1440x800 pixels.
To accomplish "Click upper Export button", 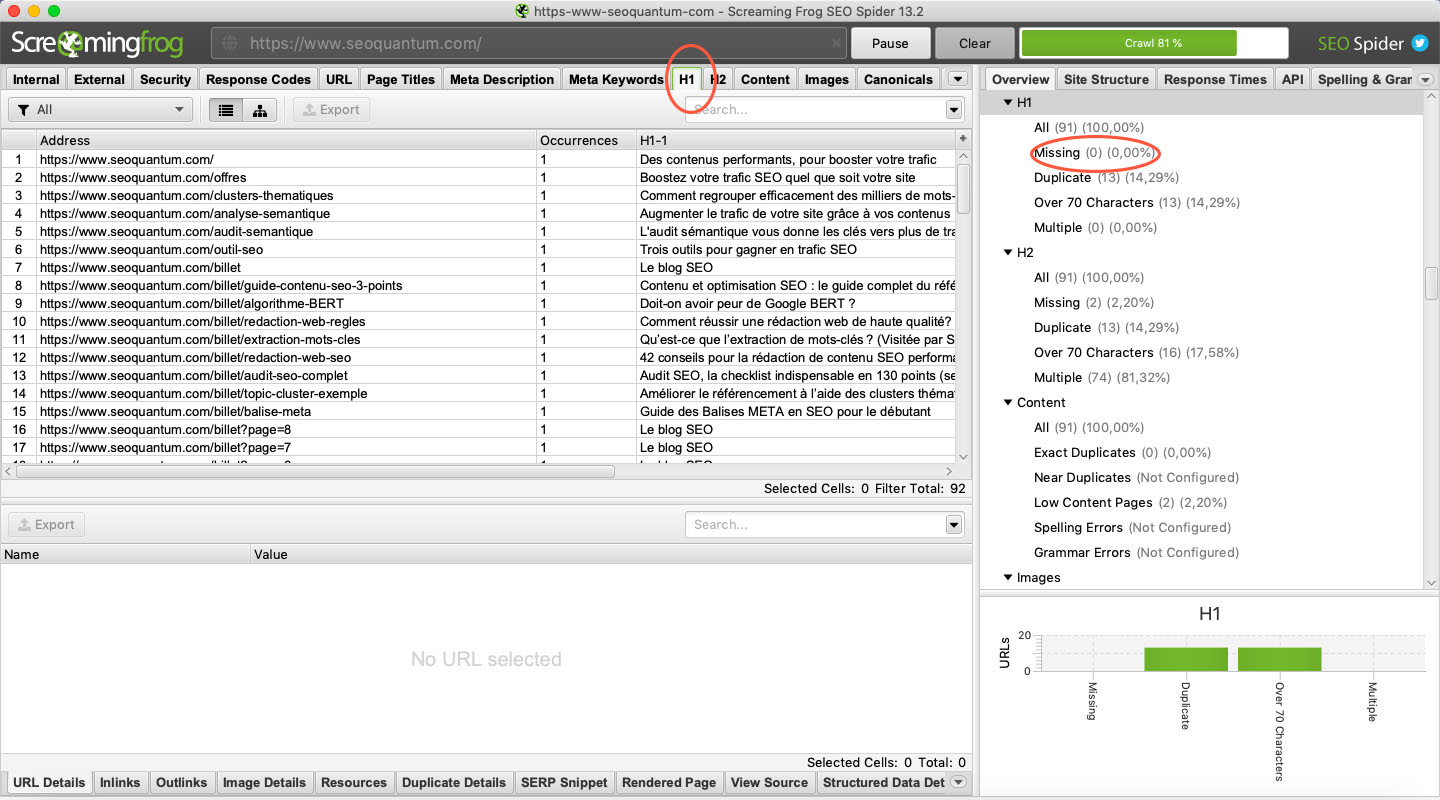I will click(x=331, y=110).
